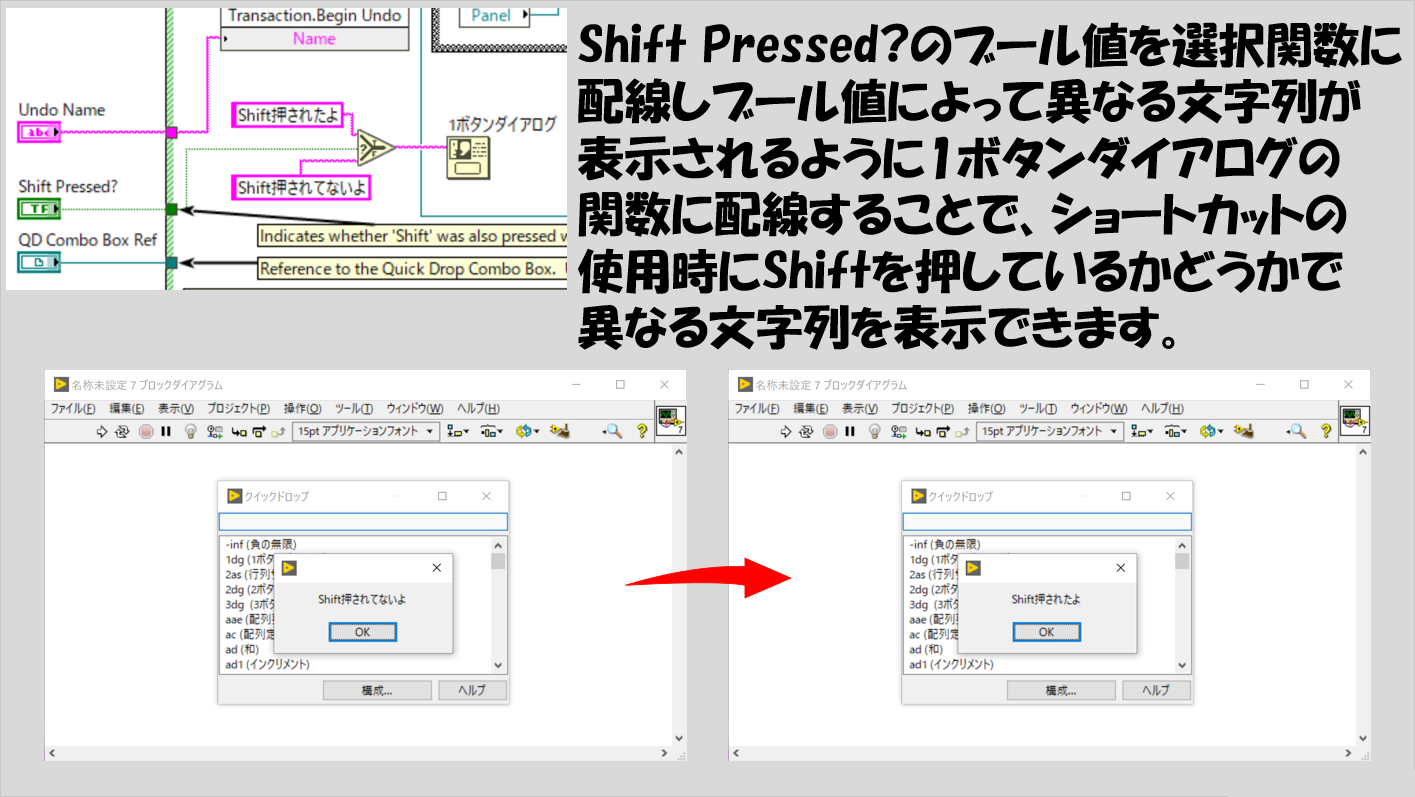The height and width of the screenshot is (797, 1415).
Task: Open font dropdown in right window toolbar
Action: (x=1051, y=431)
